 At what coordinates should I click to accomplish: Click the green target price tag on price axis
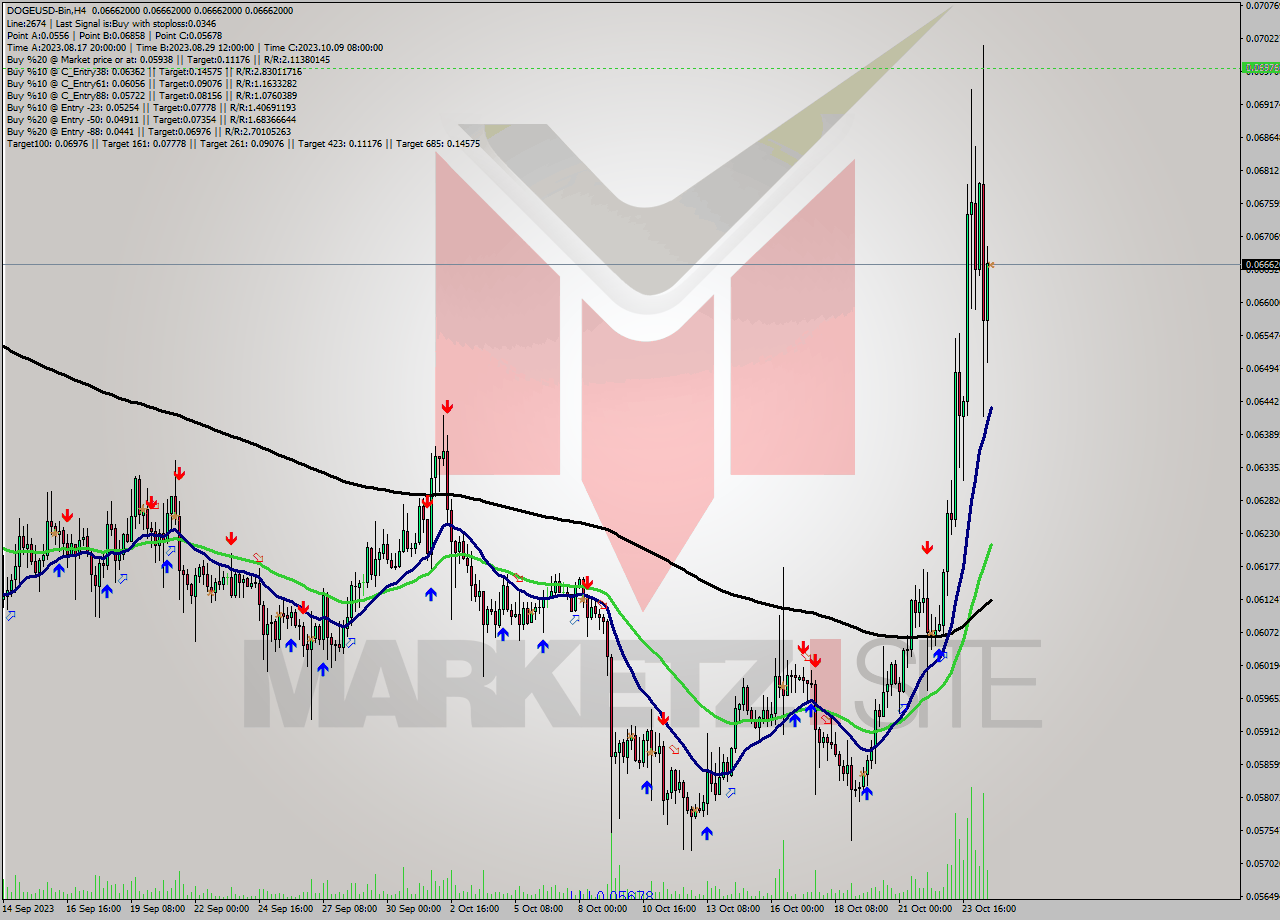pyautogui.click(x=1260, y=68)
